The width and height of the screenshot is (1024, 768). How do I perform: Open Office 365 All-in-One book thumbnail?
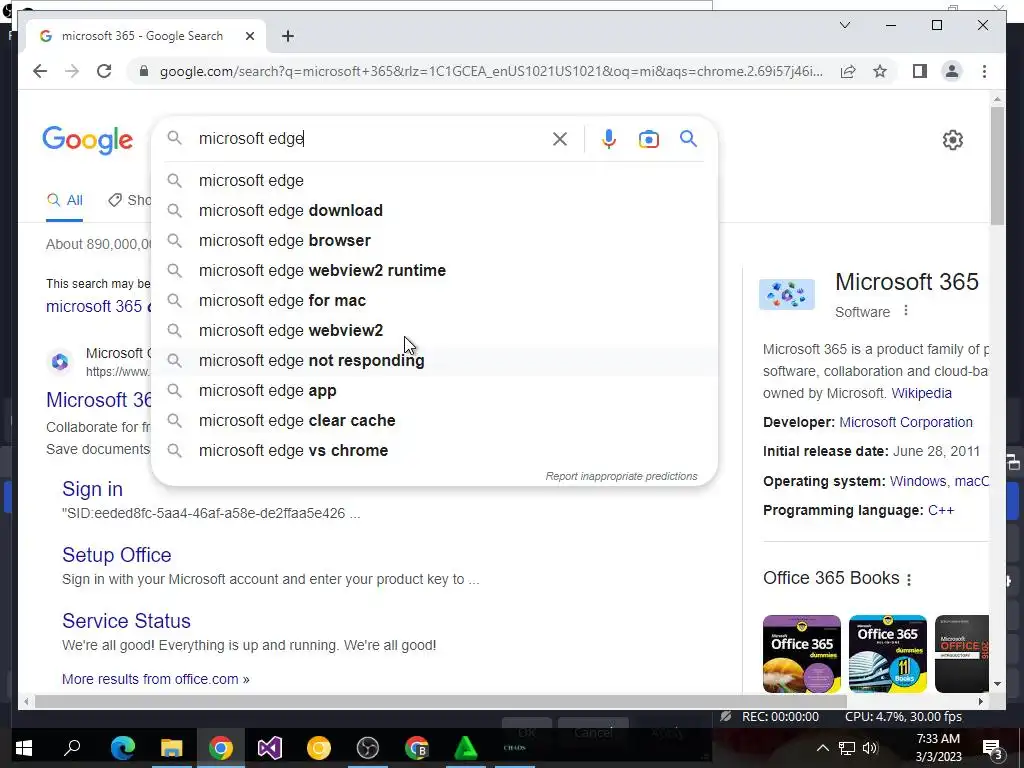(x=888, y=653)
